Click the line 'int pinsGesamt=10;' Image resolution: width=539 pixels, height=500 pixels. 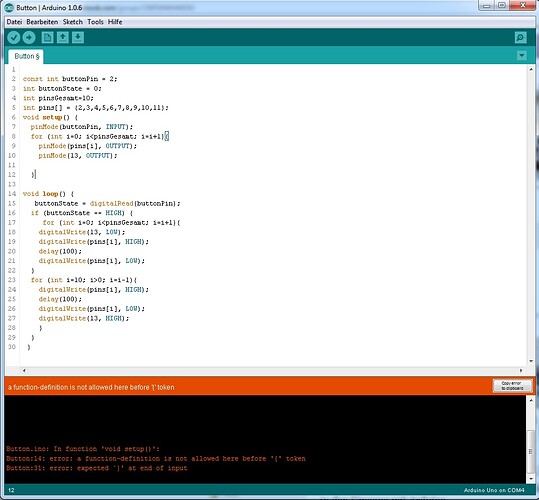tap(58, 98)
